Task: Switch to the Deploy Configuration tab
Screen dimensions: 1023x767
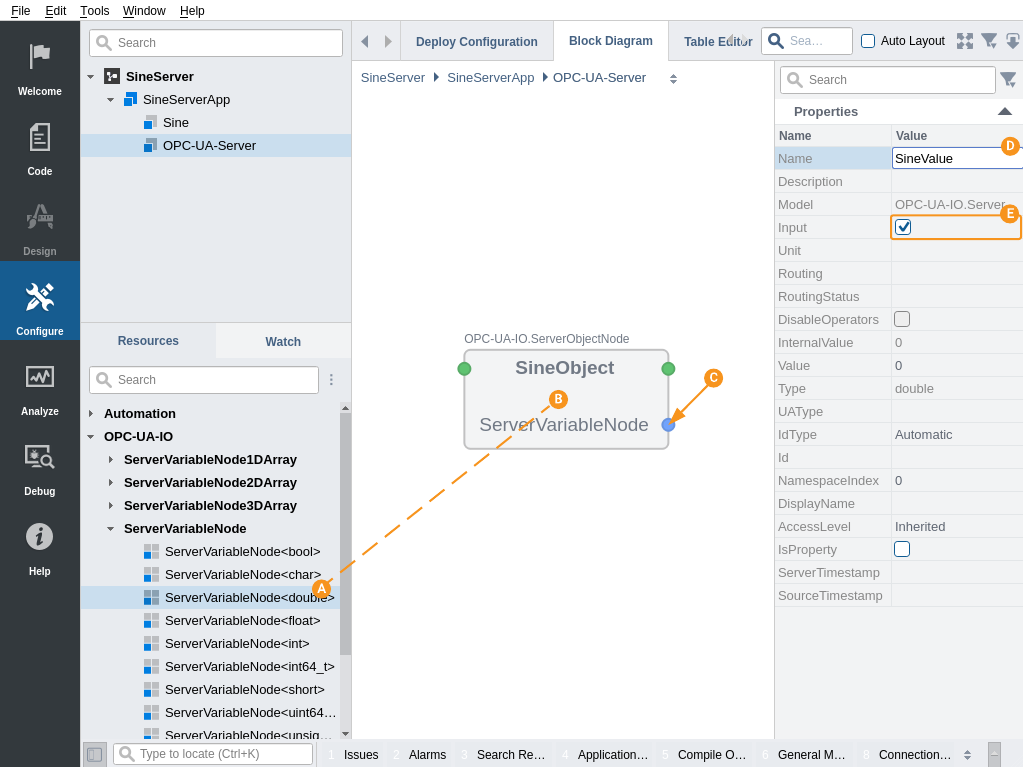Action: [x=476, y=42]
